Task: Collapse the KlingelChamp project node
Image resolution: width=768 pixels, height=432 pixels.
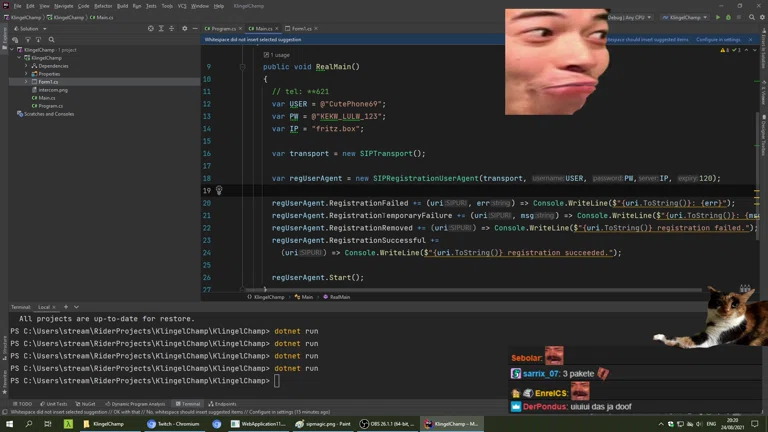Action: click(x=20, y=58)
